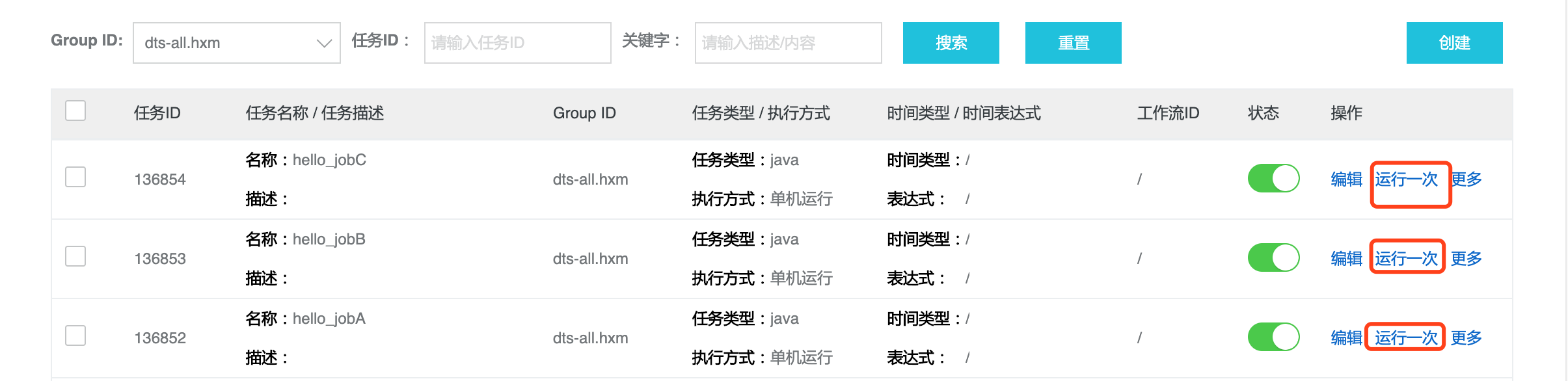Click the 任务ID input field
This screenshot has width=1568, height=381.
click(517, 43)
